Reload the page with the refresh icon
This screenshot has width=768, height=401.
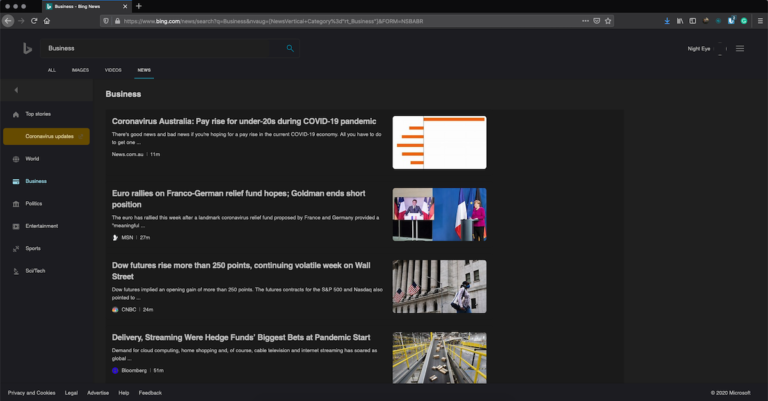tap(34, 21)
